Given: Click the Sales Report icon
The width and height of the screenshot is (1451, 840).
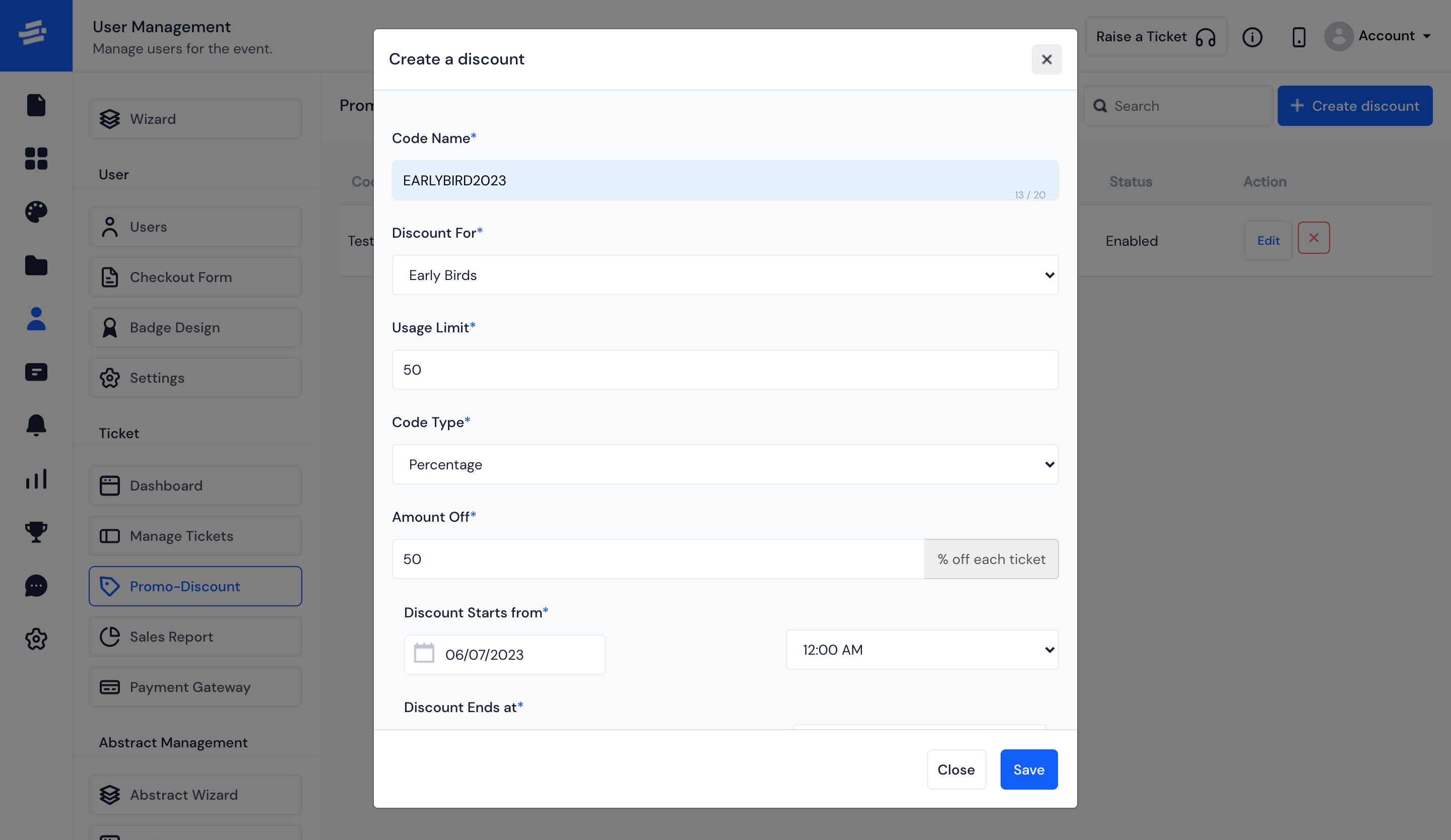Looking at the screenshot, I should 109,635.
